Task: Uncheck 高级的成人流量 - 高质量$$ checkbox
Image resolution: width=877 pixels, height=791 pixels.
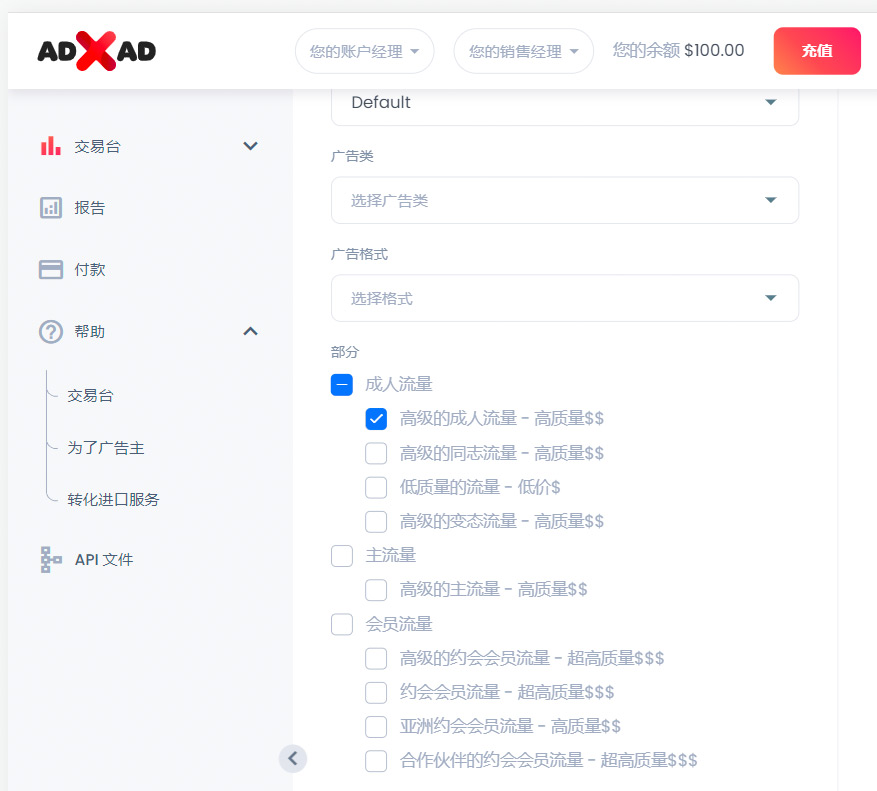Action: click(376, 419)
